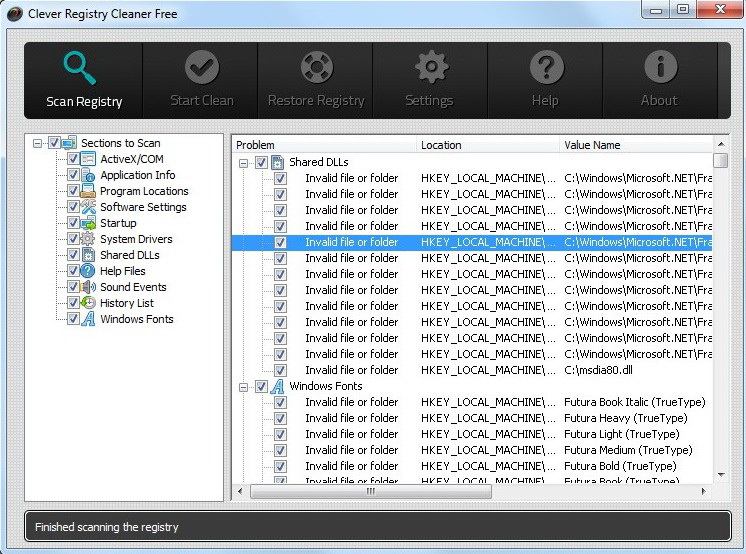Click the Scan Registry magnifier icon
This screenshot has width=746, height=554.
[x=79, y=69]
